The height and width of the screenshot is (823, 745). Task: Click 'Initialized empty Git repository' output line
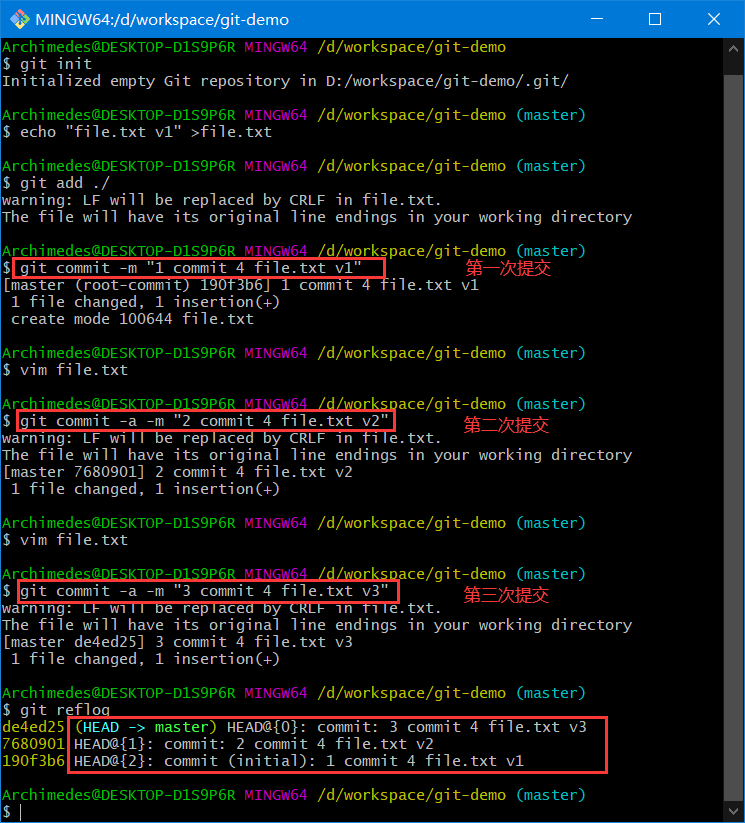[x=285, y=81]
